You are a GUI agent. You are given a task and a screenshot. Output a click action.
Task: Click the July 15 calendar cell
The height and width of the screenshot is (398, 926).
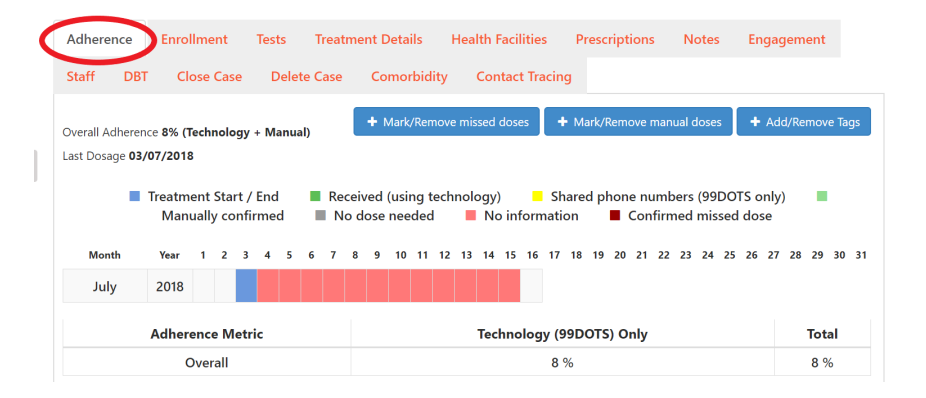pyautogui.click(x=509, y=286)
